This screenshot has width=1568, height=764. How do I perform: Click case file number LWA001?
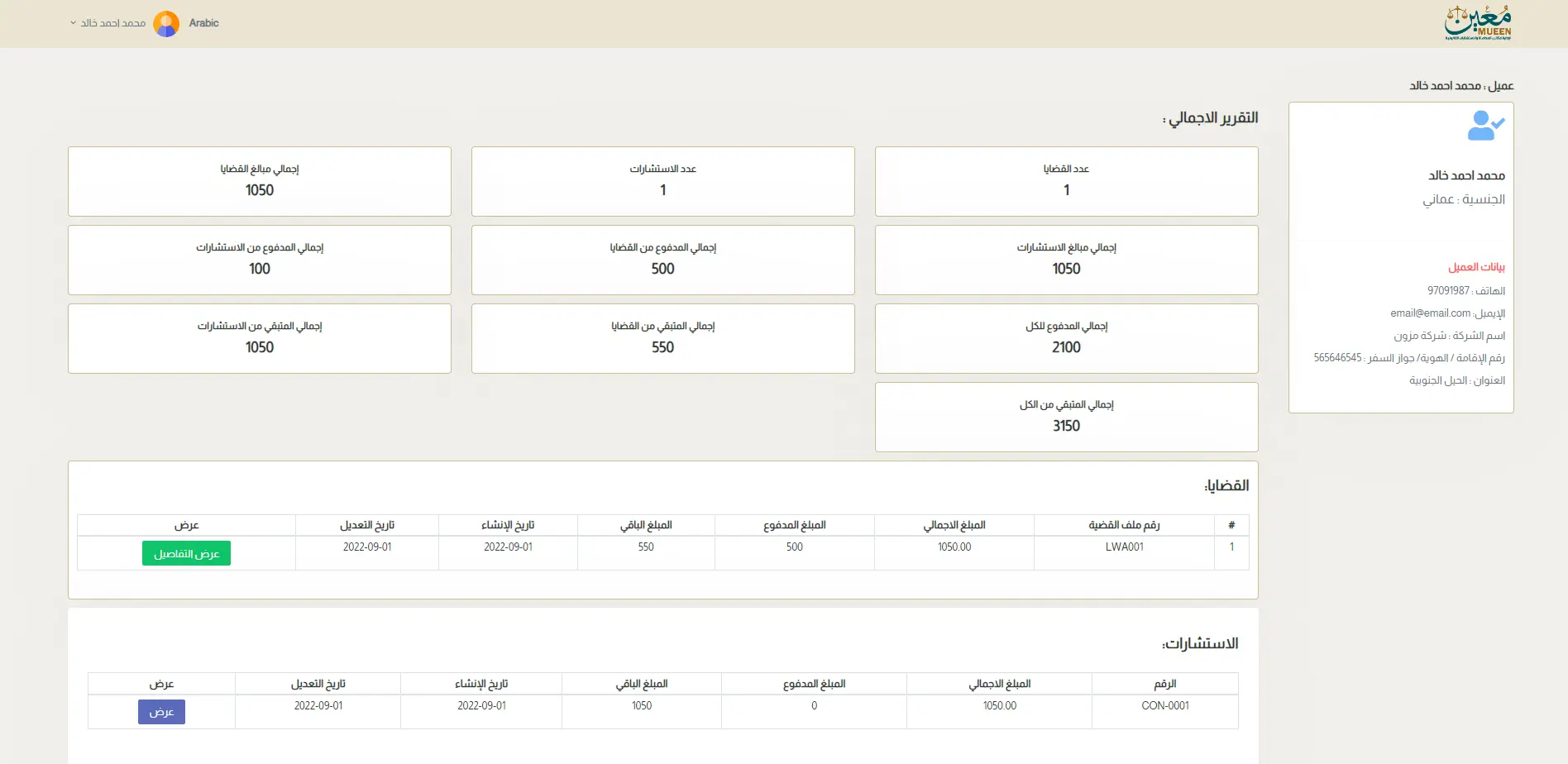click(x=1124, y=547)
